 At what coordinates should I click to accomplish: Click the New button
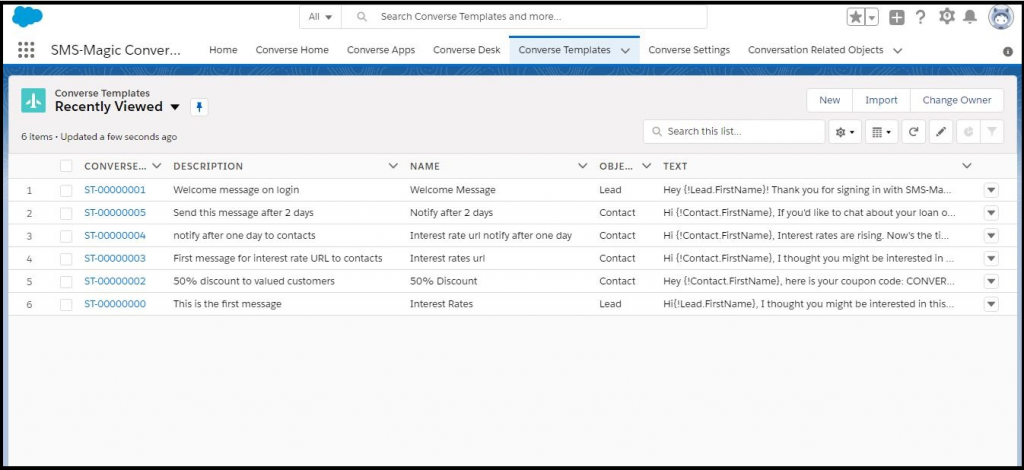[829, 101]
